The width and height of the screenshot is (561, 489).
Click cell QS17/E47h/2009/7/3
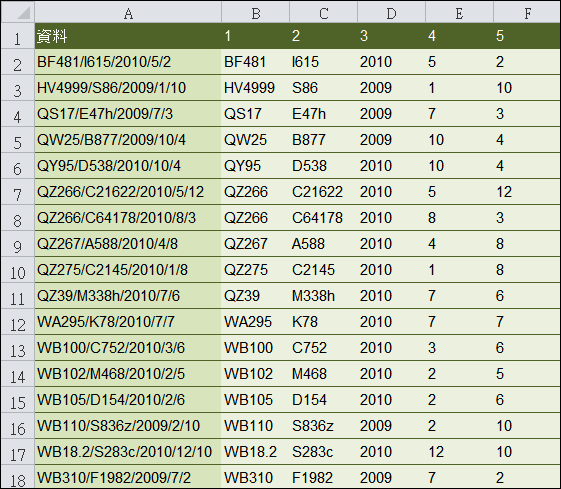(x=128, y=114)
